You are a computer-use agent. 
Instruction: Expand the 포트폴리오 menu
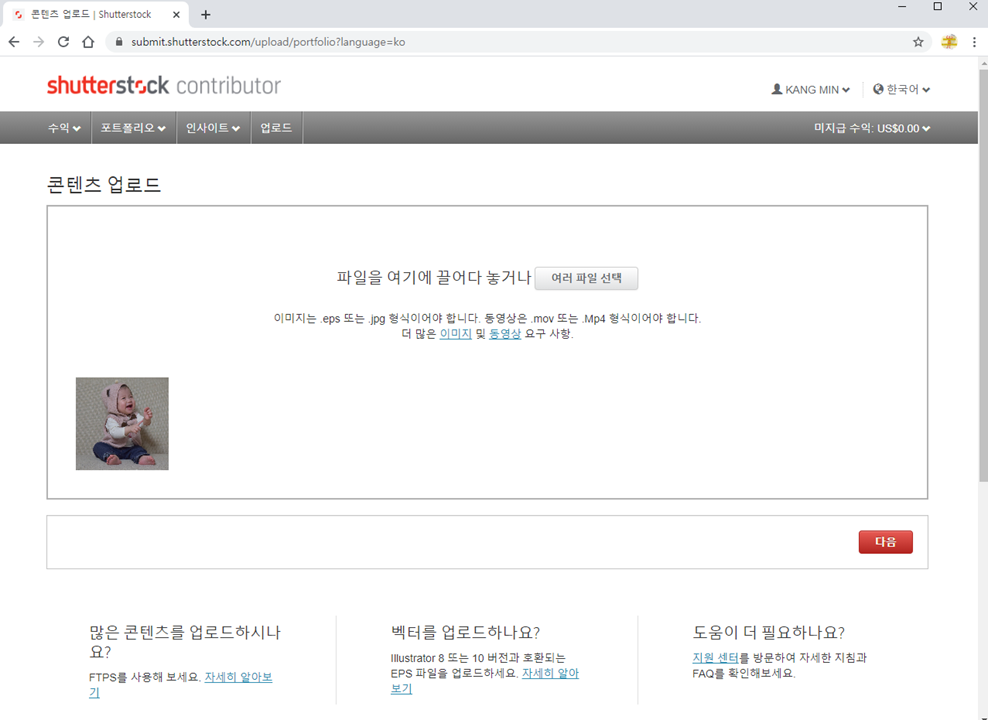pos(134,128)
